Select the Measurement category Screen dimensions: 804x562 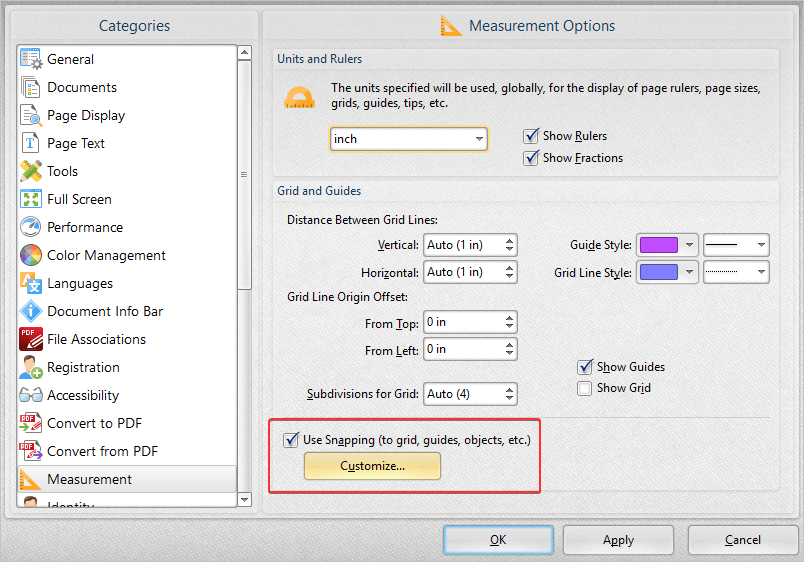(x=127, y=479)
